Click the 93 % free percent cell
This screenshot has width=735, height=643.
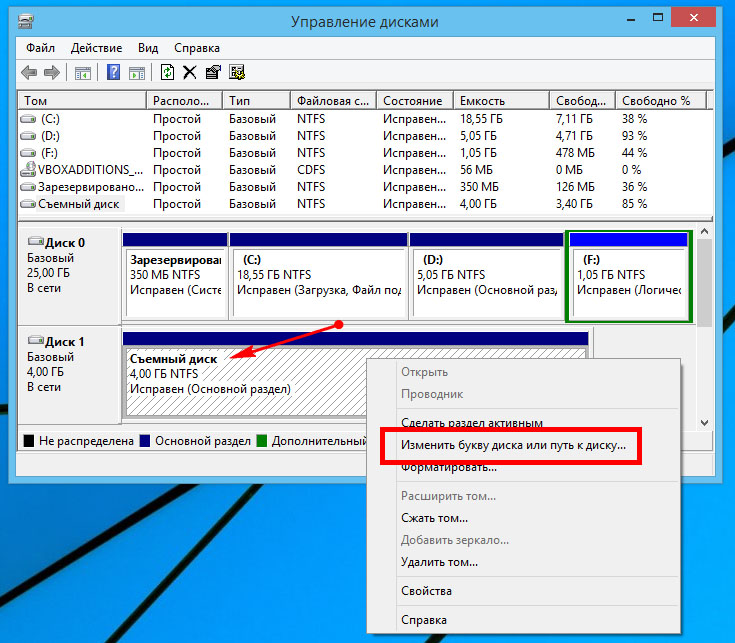click(x=634, y=136)
